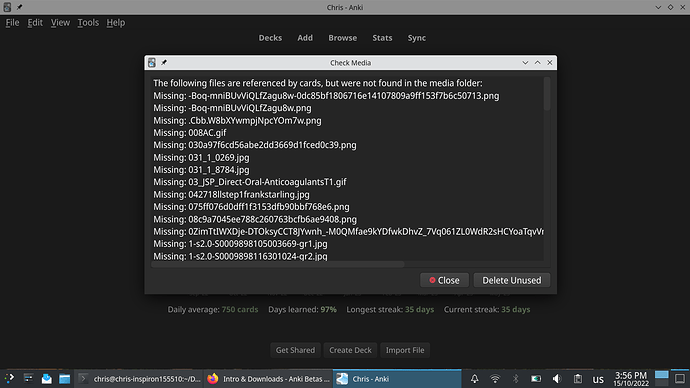
Task: Open the Edit menu
Action: 35,22
